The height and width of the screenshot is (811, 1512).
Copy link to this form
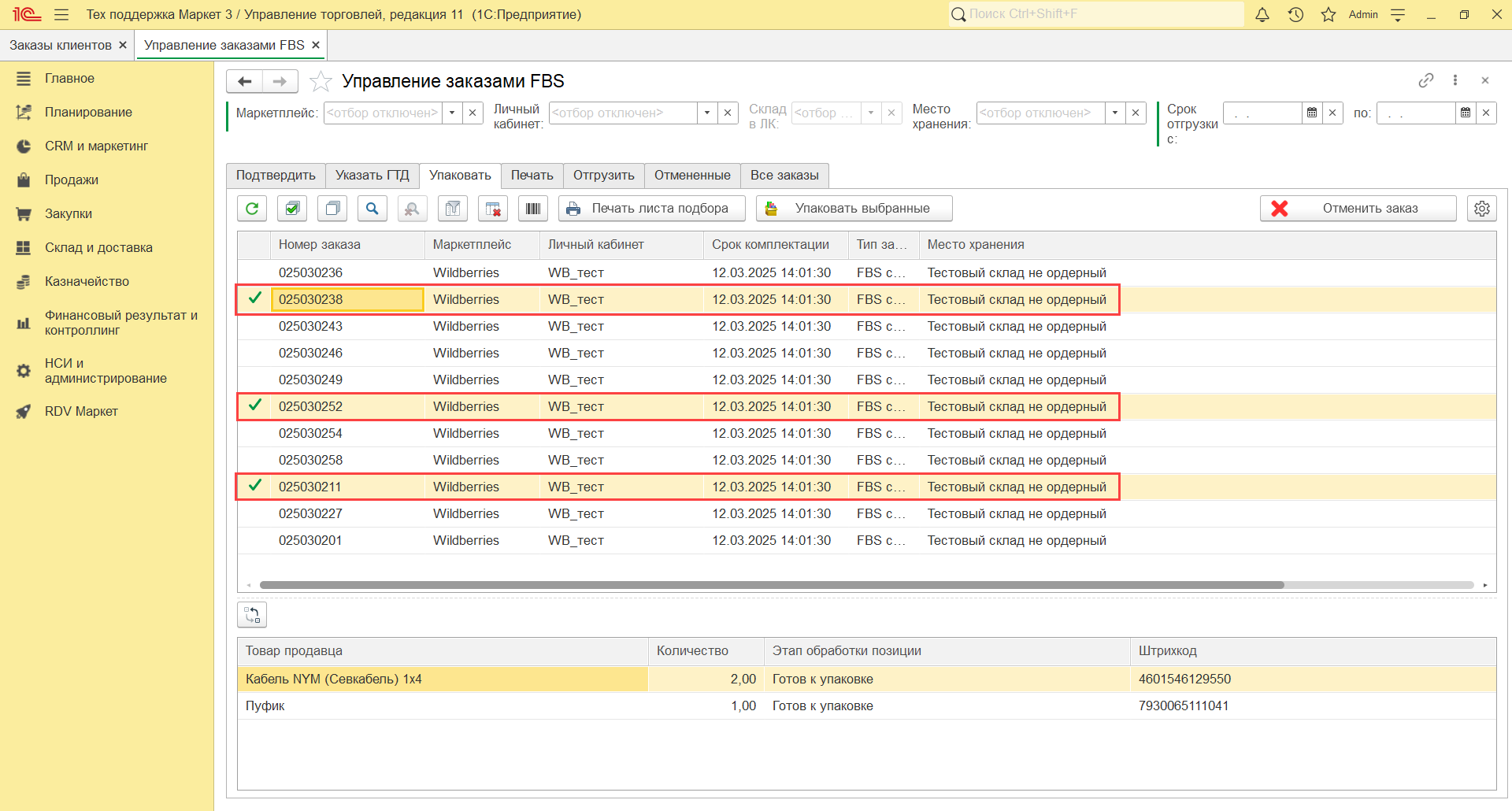pos(1426,80)
